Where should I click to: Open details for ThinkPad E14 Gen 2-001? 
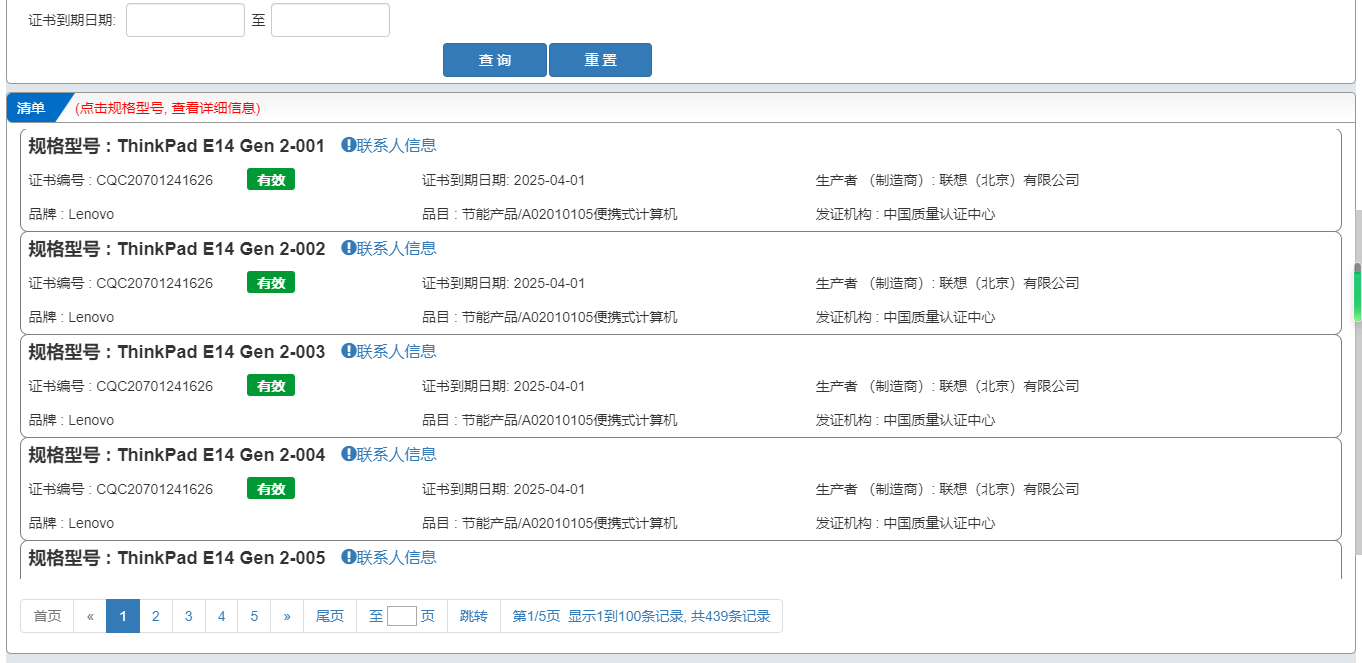point(176,146)
